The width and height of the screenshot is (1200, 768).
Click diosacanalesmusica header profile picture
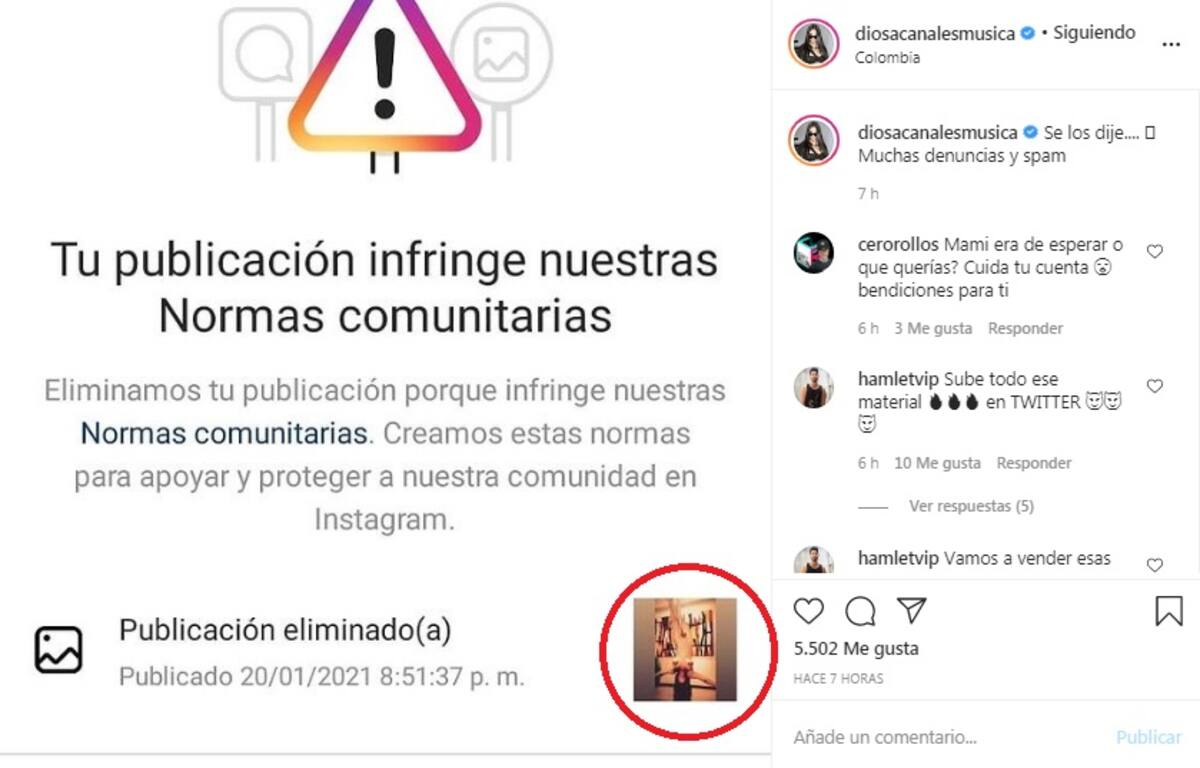coord(814,44)
